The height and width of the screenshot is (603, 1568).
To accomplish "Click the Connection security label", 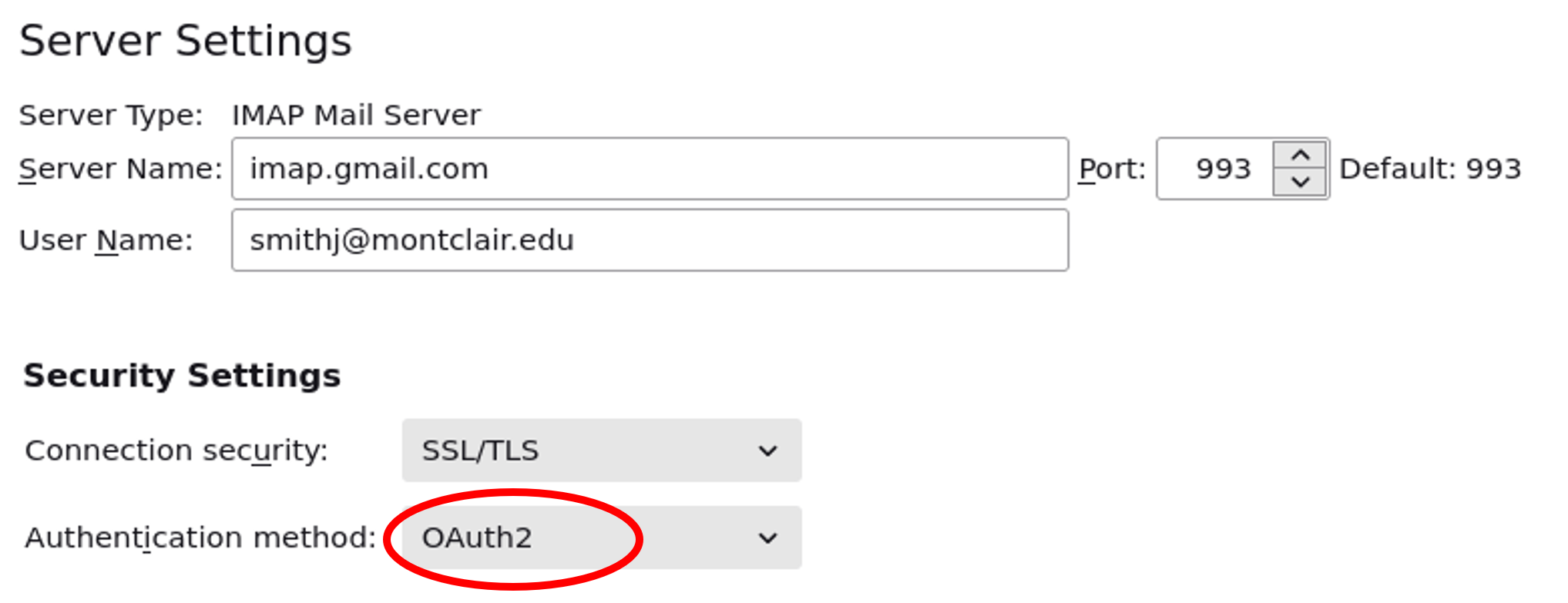I will click(176, 451).
